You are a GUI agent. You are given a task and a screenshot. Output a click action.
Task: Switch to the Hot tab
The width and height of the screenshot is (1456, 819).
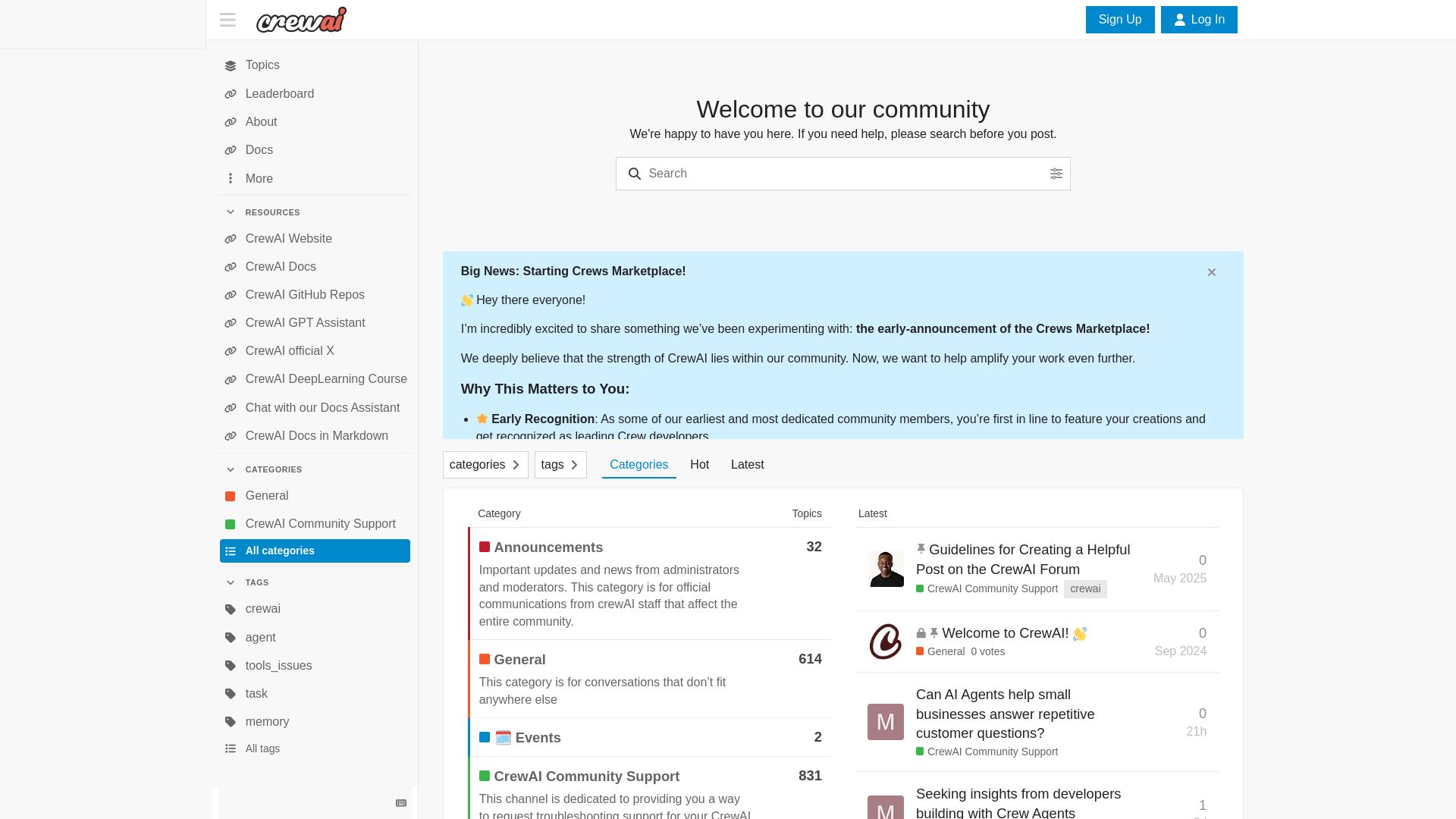(699, 465)
